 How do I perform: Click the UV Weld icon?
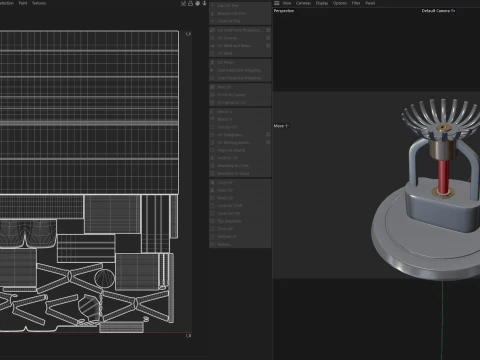point(212,53)
